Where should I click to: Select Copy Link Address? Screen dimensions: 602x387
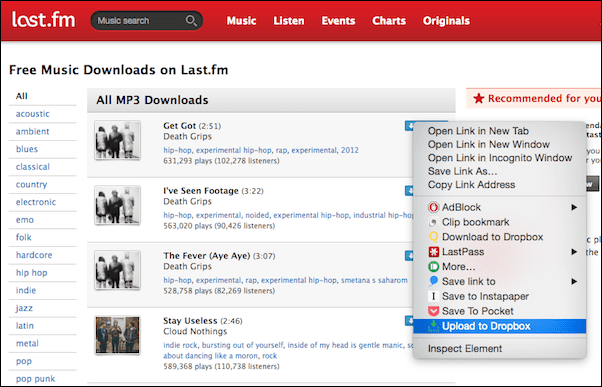(x=471, y=185)
